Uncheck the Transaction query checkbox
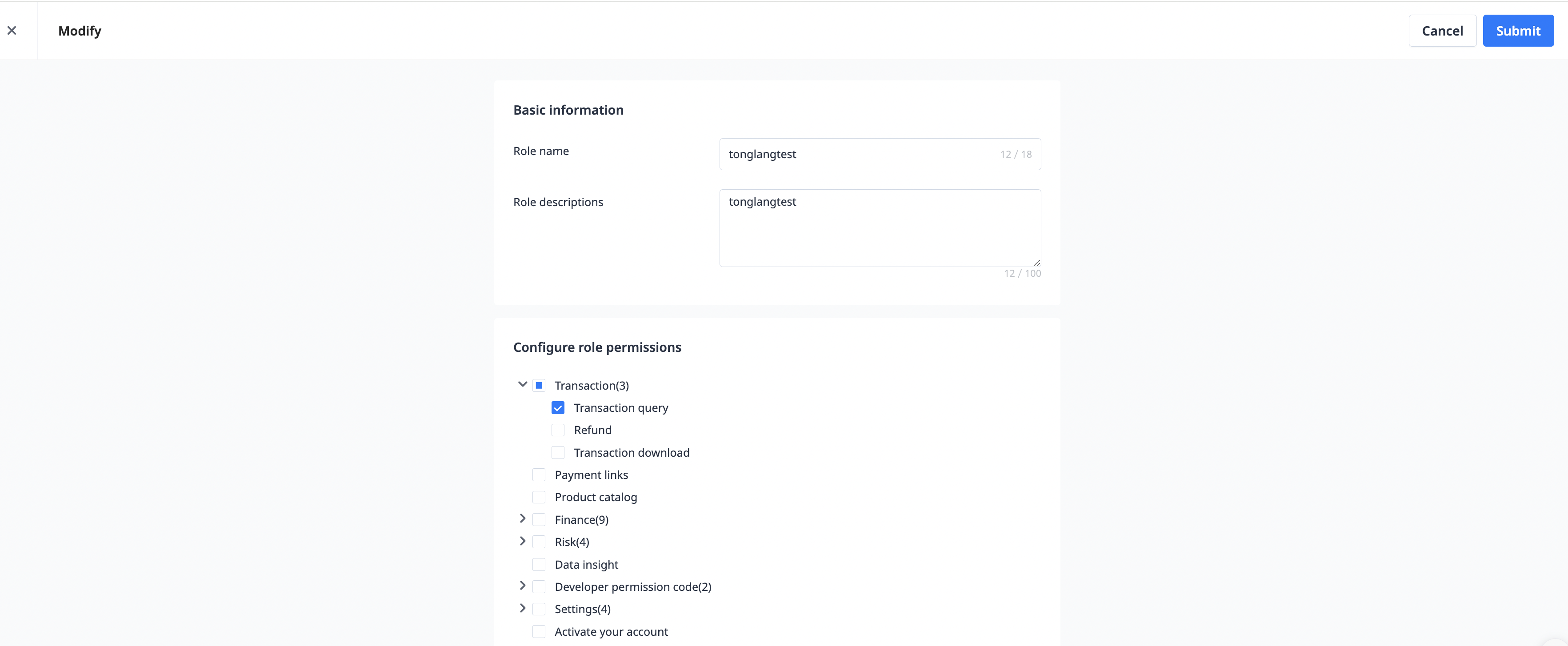The height and width of the screenshot is (646, 1568). [558, 407]
